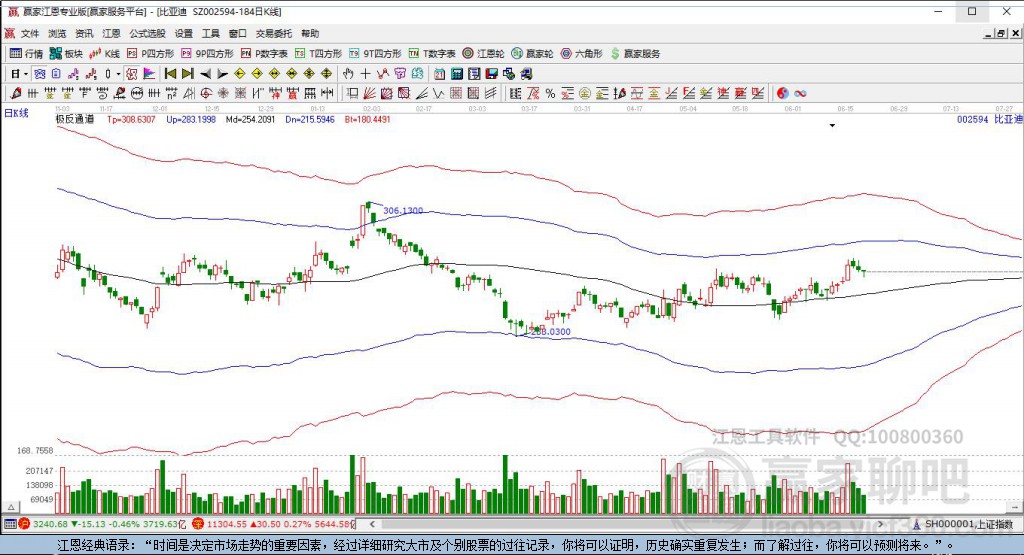Click the yin-yang ball icon

click(782, 93)
